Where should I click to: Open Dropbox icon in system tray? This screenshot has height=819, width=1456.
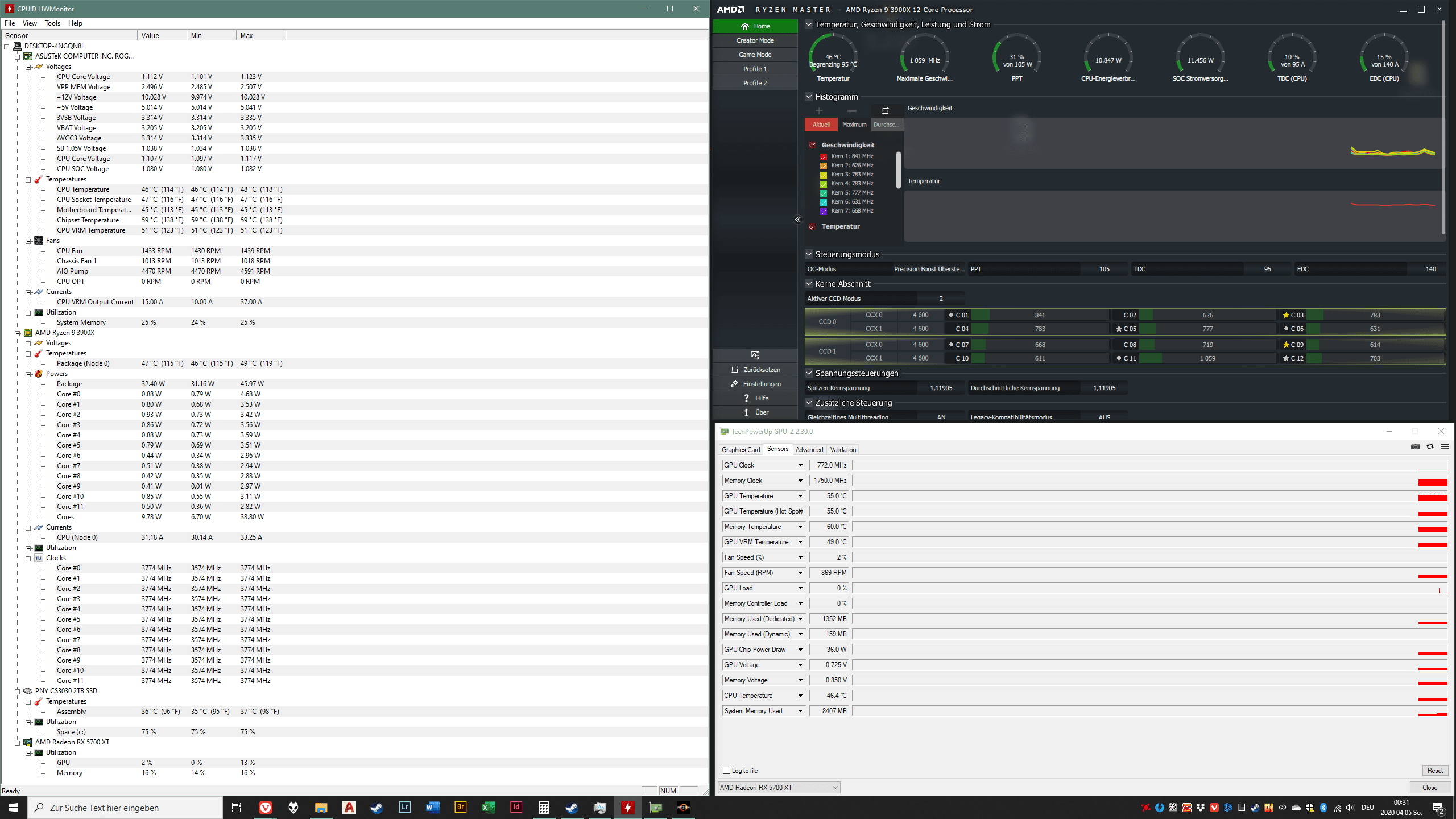(1200, 808)
